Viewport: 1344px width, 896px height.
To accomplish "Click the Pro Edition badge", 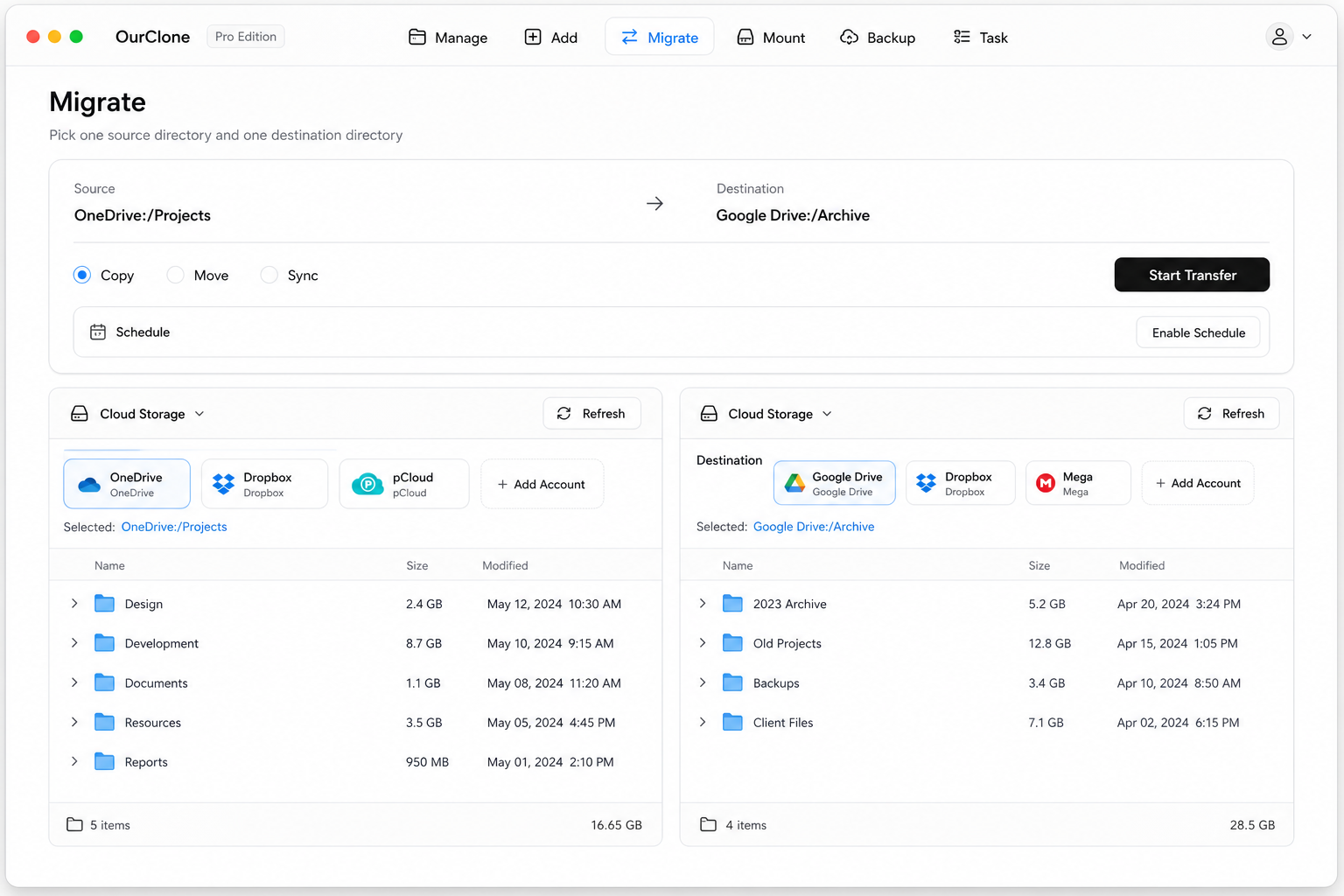I will pos(246,37).
